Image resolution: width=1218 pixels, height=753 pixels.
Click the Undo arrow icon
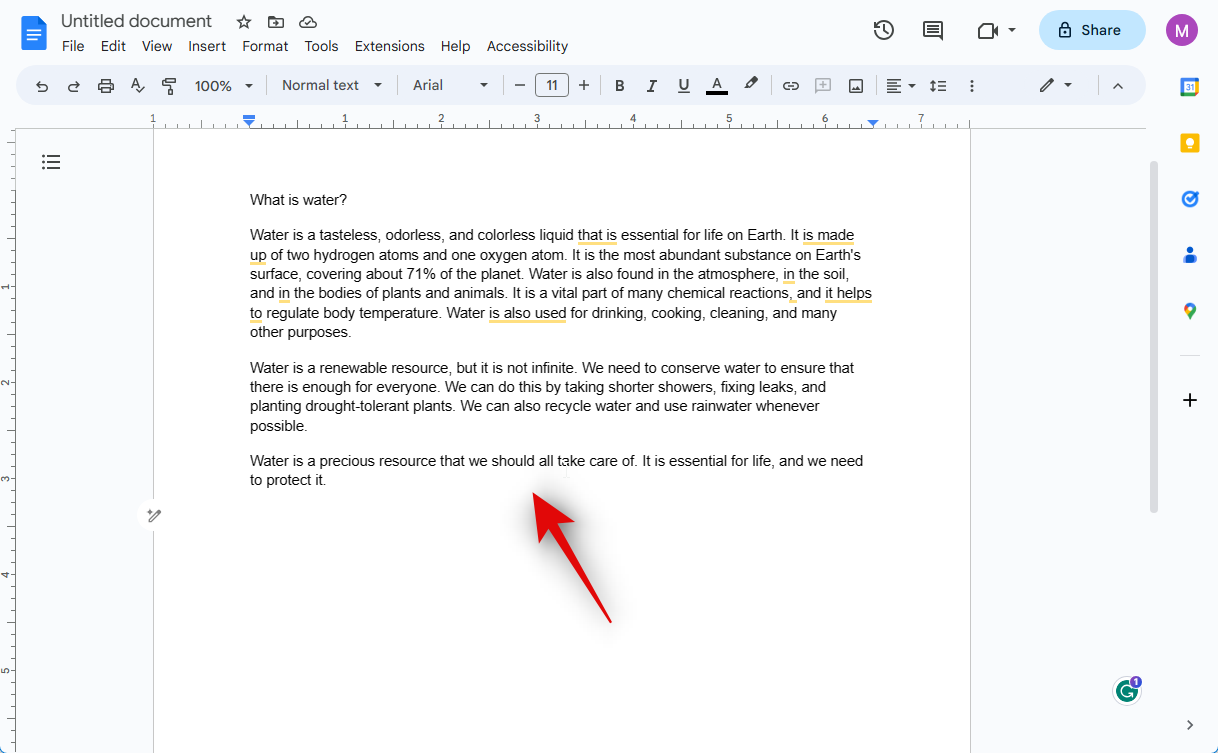[42, 86]
